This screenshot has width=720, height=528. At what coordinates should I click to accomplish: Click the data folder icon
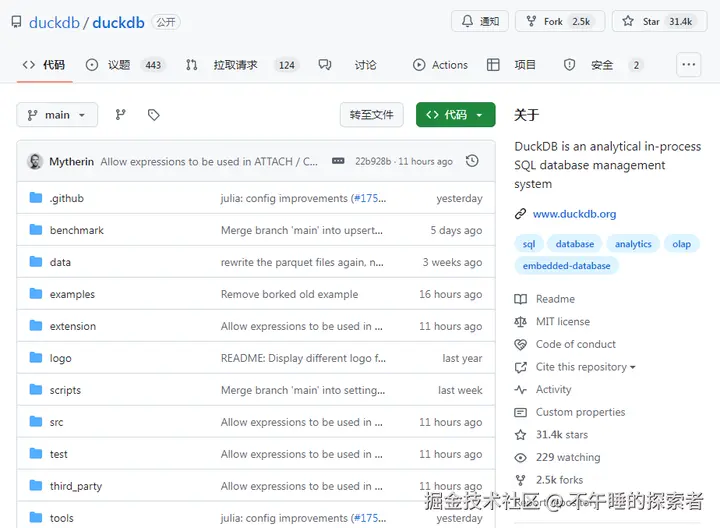pos(36,262)
